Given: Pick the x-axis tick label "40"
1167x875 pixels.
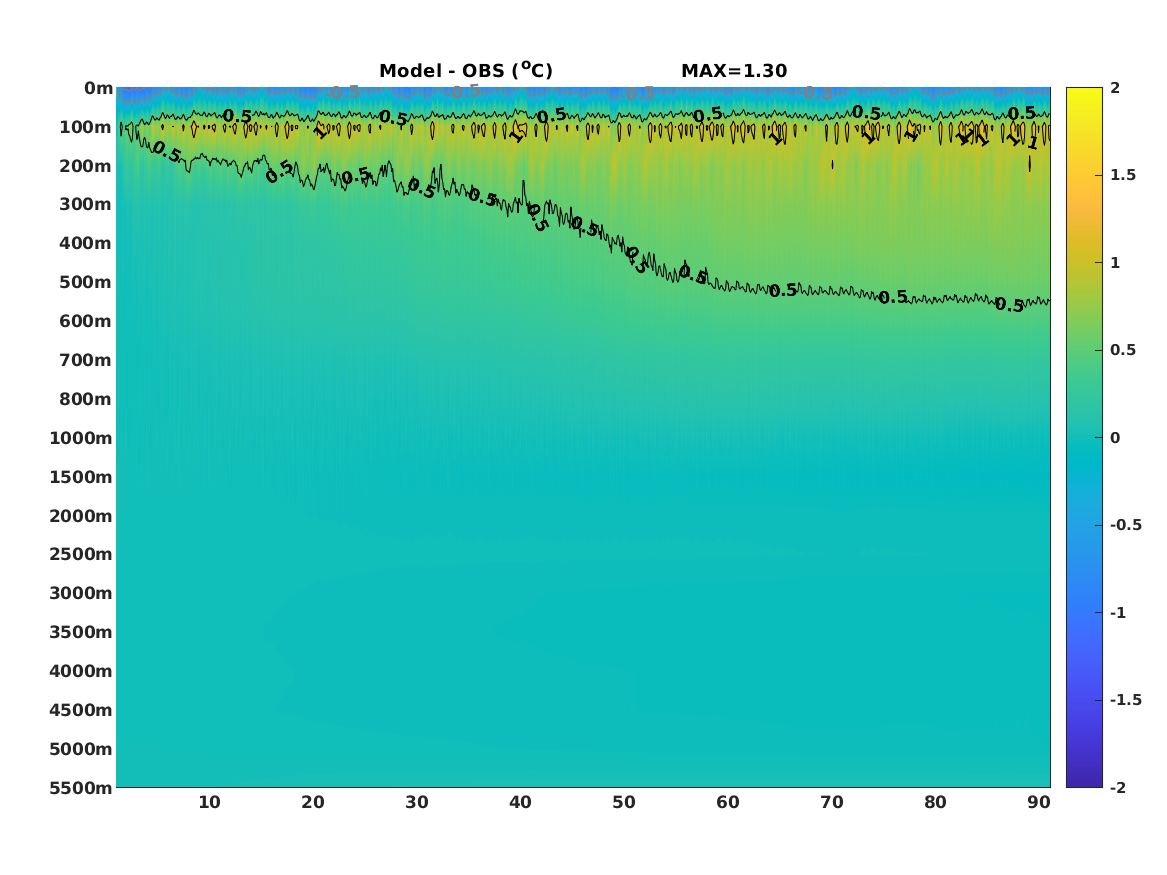Looking at the screenshot, I should (x=520, y=803).
